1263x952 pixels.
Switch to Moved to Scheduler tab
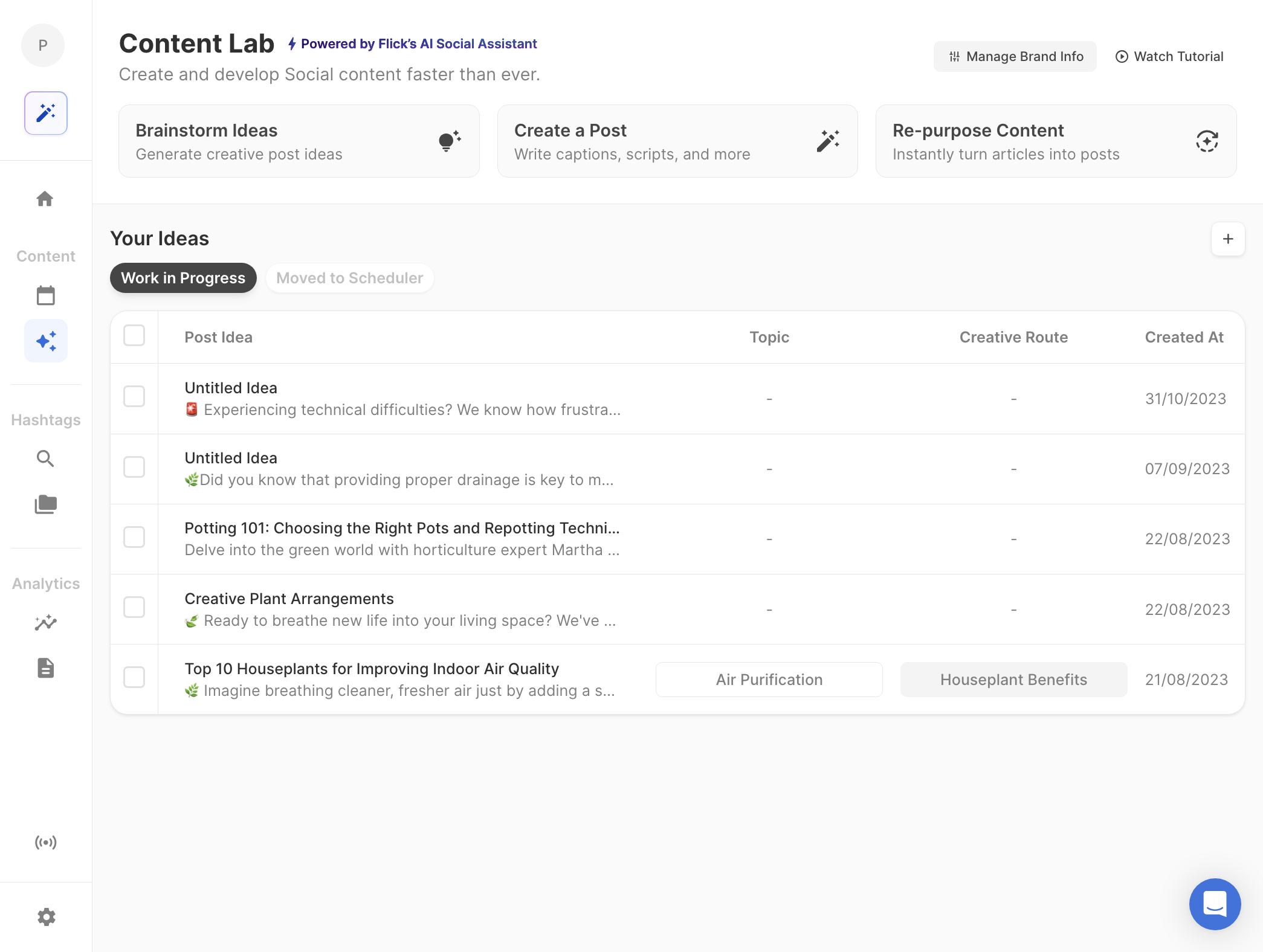click(x=349, y=278)
